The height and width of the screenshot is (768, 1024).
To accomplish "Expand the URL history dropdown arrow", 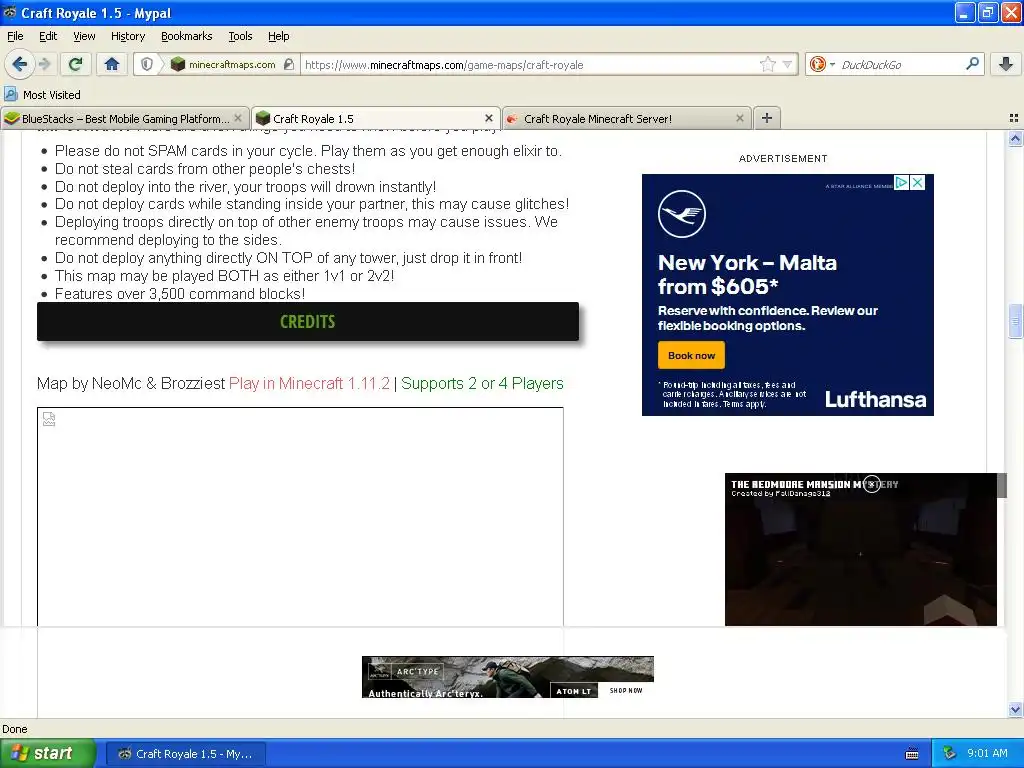I will tap(787, 64).
